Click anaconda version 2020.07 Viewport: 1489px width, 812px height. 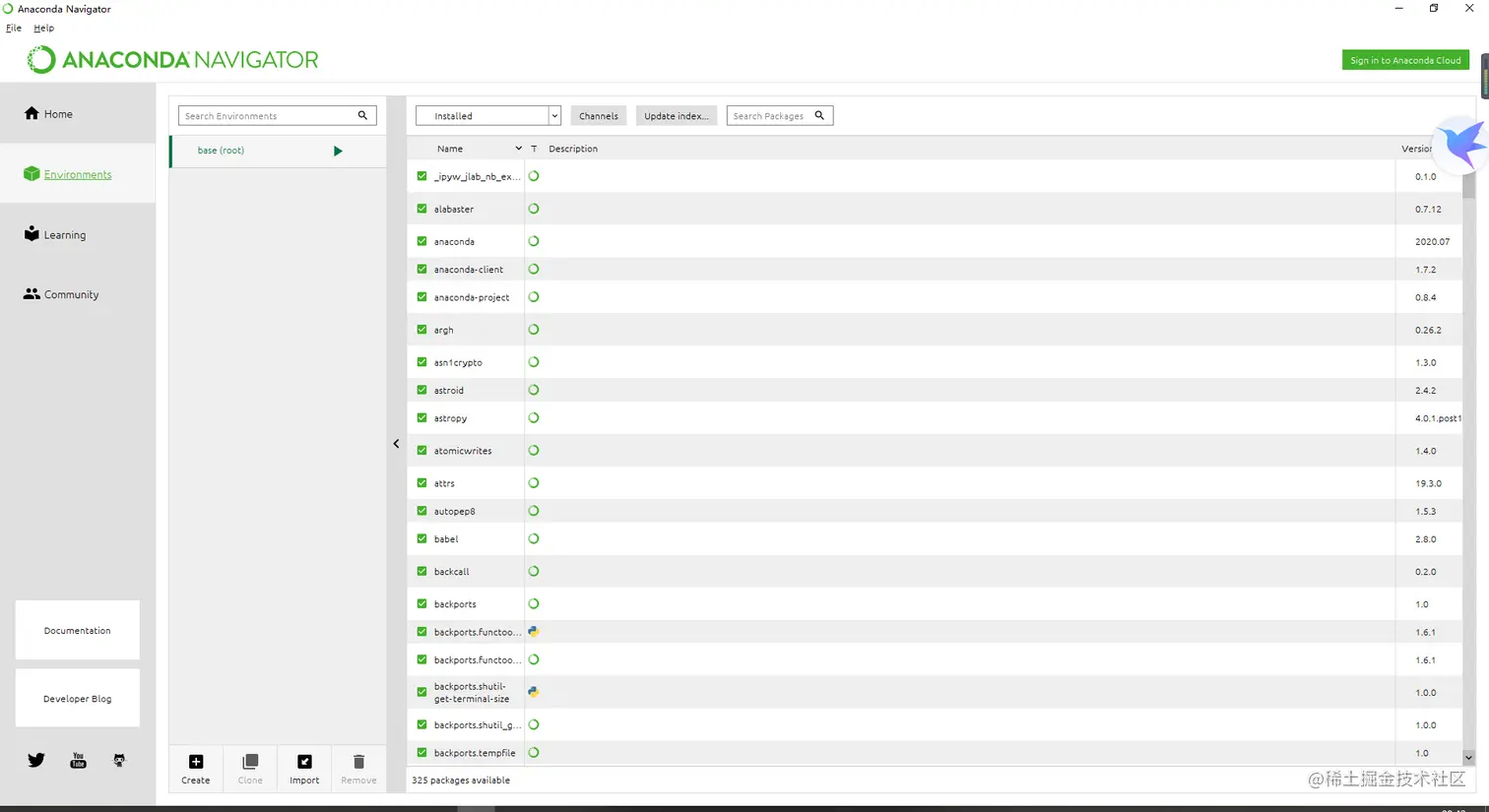point(1432,241)
